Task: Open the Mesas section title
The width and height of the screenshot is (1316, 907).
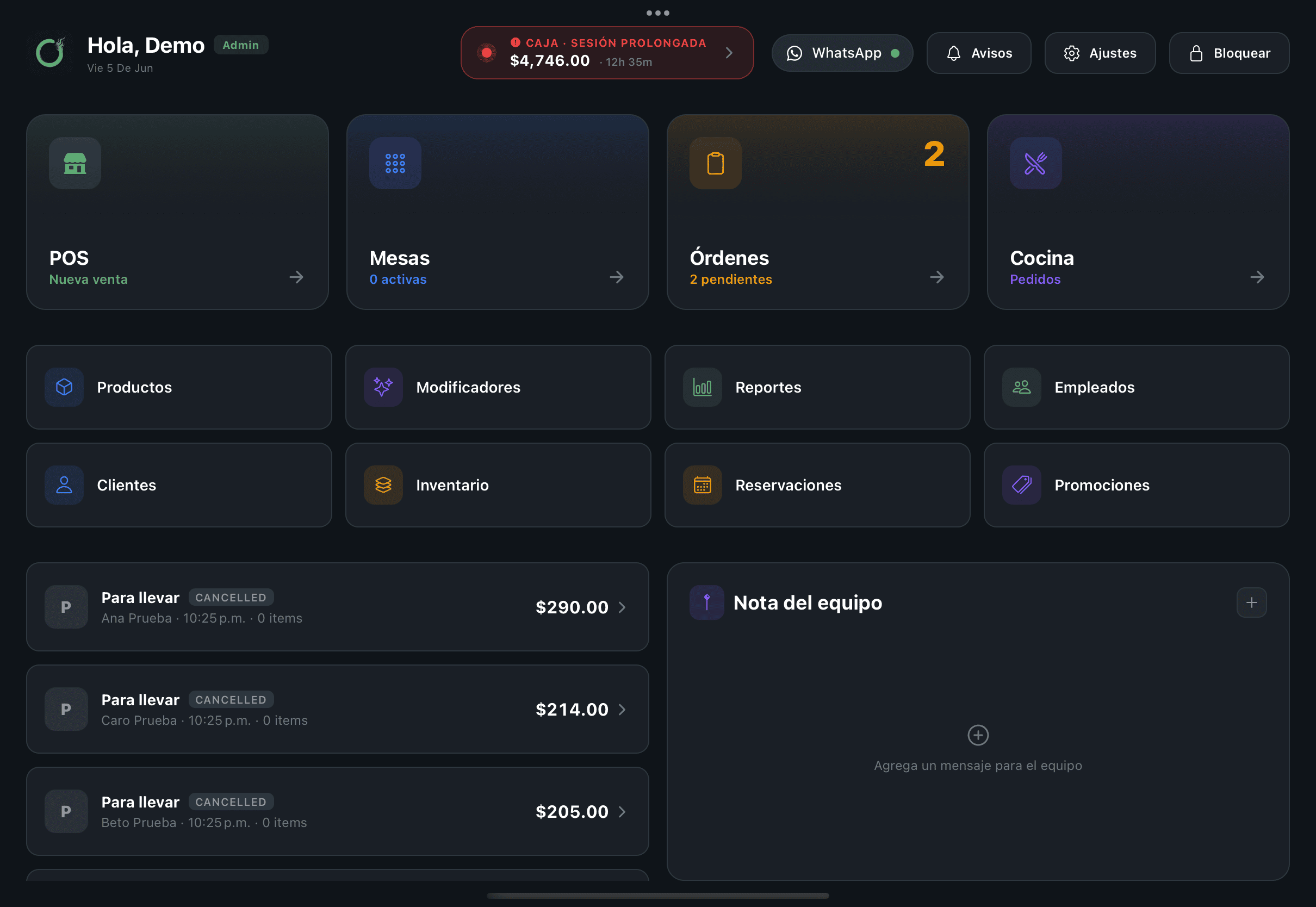Action: [x=400, y=258]
